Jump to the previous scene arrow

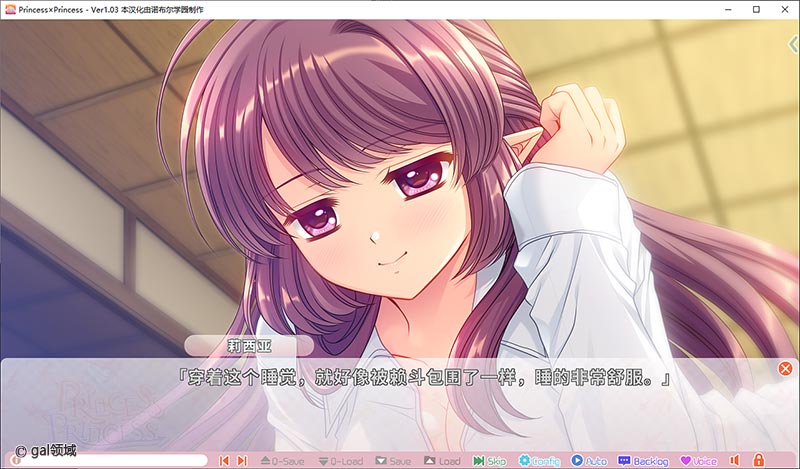point(225,461)
